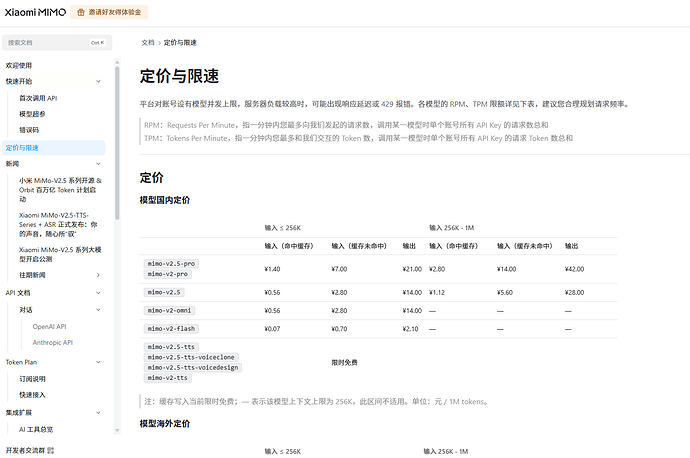Click the 定价 section heading
The width and height of the screenshot is (690, 458).
point(151,178)
